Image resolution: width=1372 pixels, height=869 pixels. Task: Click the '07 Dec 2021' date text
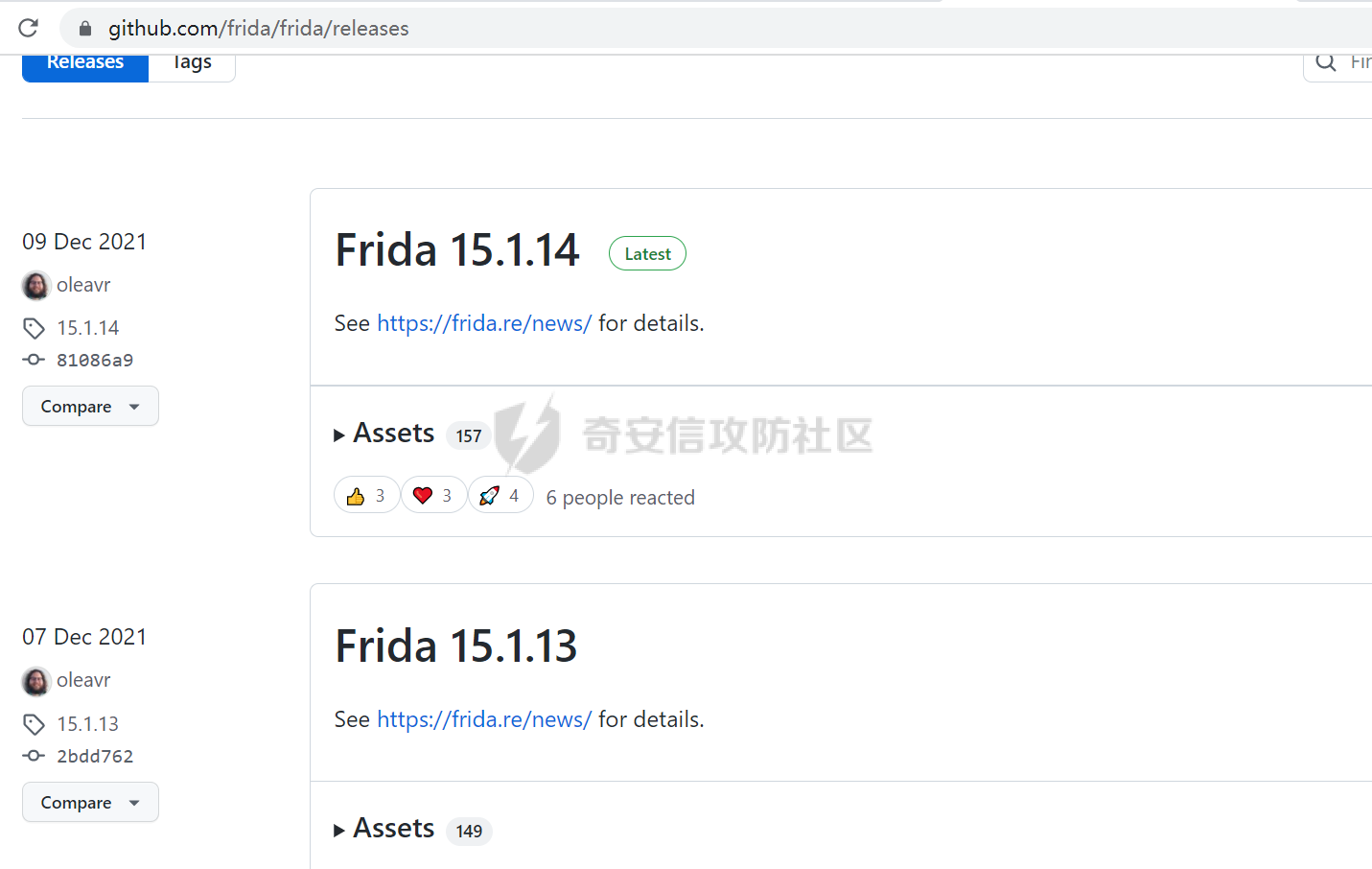coord(84,637)
